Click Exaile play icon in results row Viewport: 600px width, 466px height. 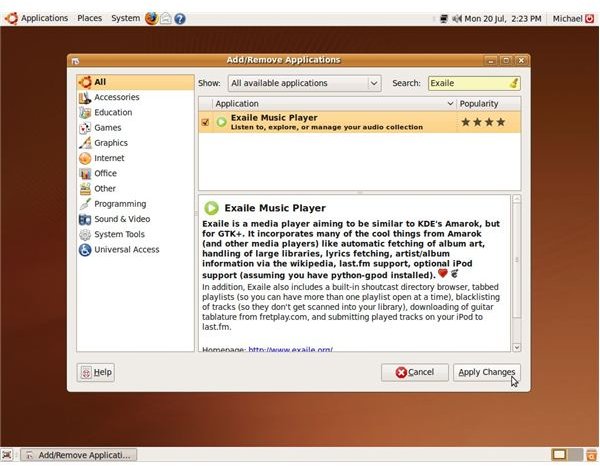point(221,122)
